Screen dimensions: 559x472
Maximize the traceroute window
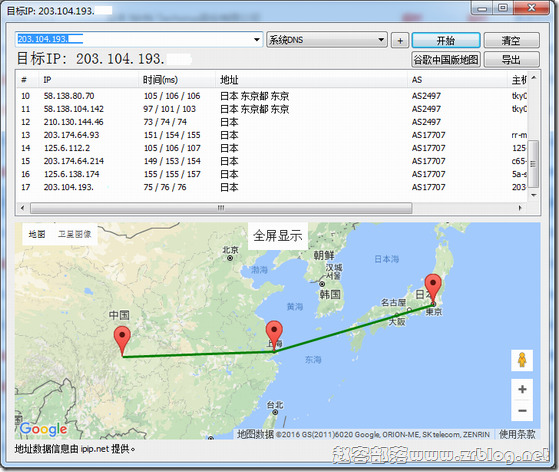[x=503, y=8]
